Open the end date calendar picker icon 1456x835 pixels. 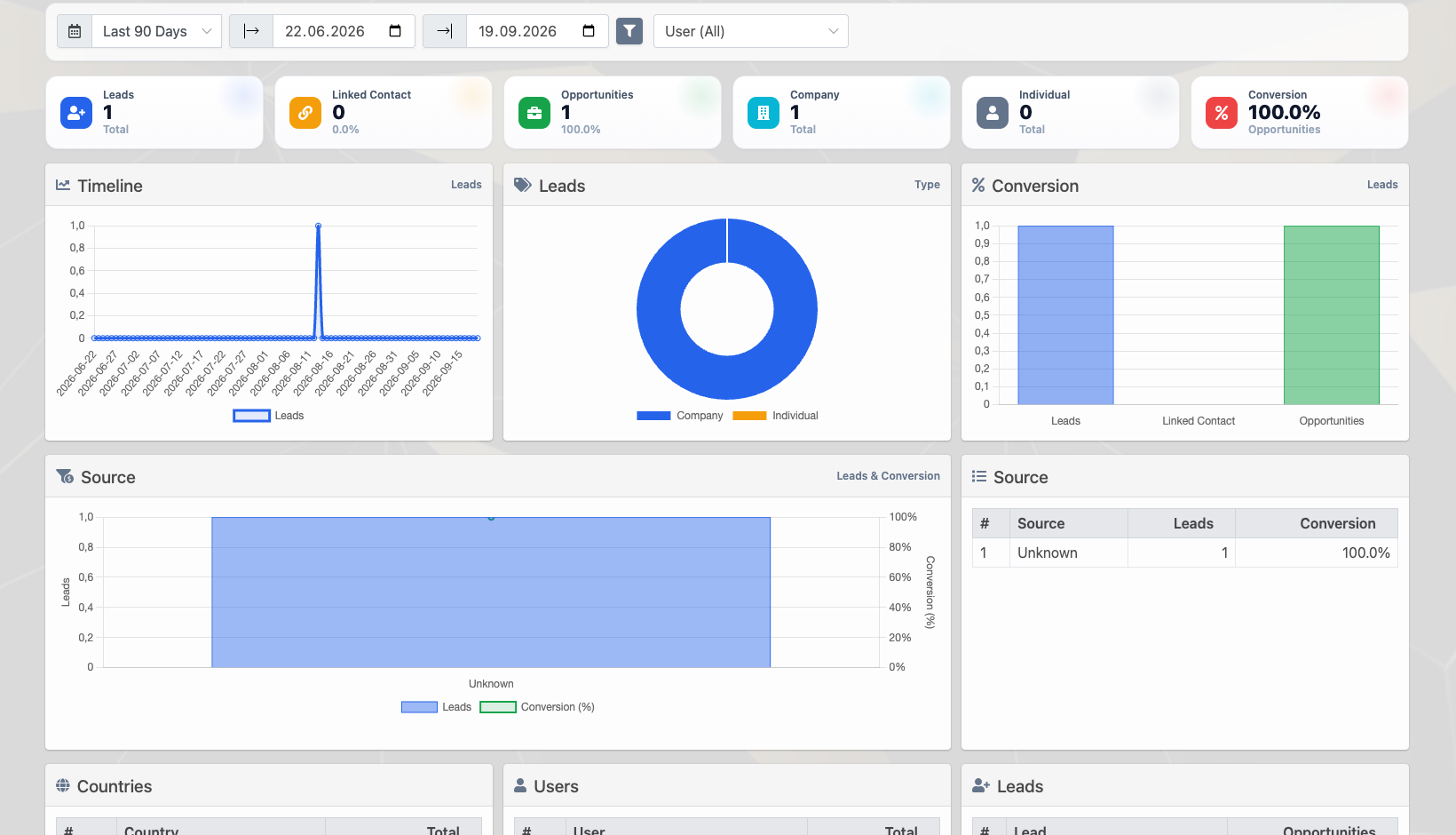tap(589, 31)
